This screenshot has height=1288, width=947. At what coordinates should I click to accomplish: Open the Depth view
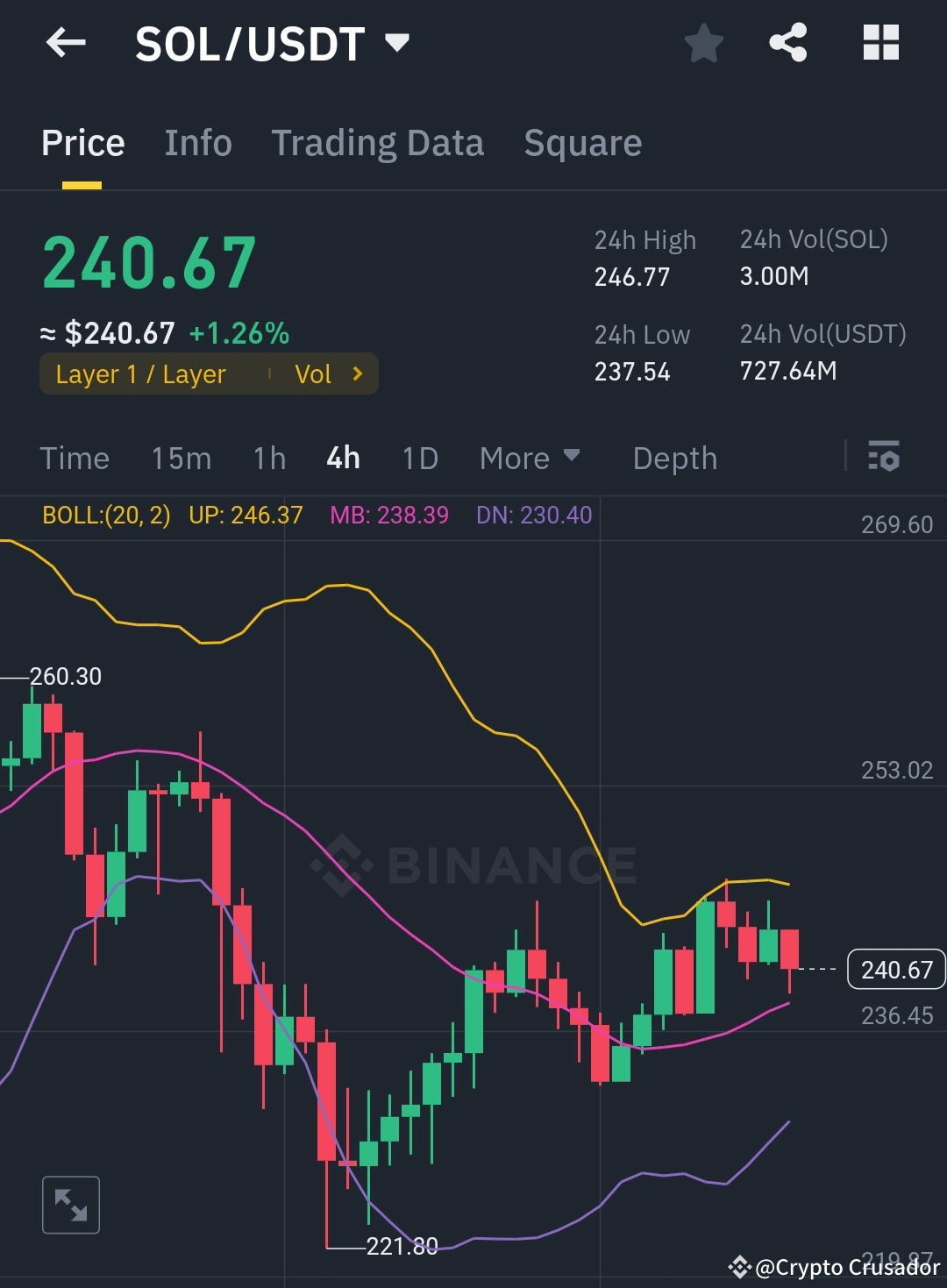pos(674,458)
